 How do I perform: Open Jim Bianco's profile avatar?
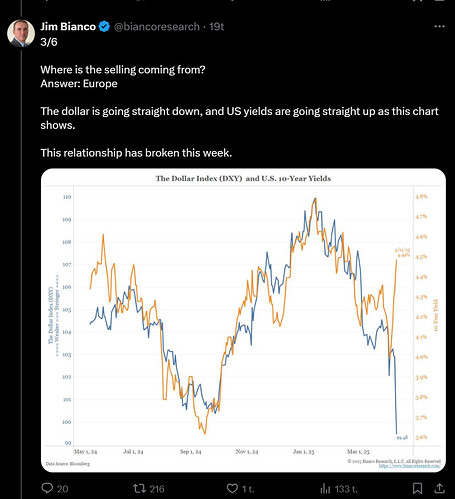21,33
